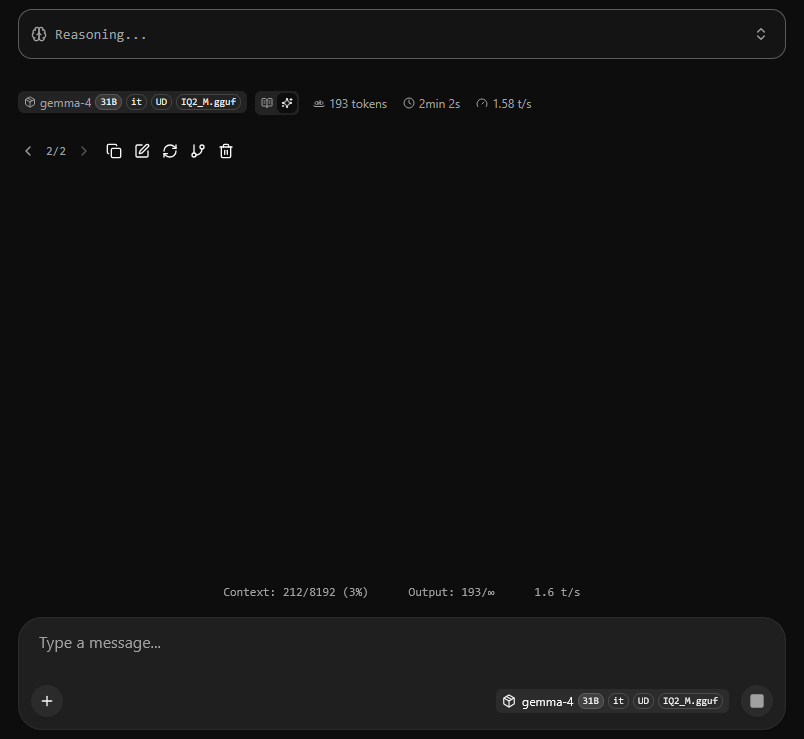Screen dimensions: 804x739
Task: Click the 1.58 t/s speed statistic
Action: pyautogui.click(x=504, y=104)
